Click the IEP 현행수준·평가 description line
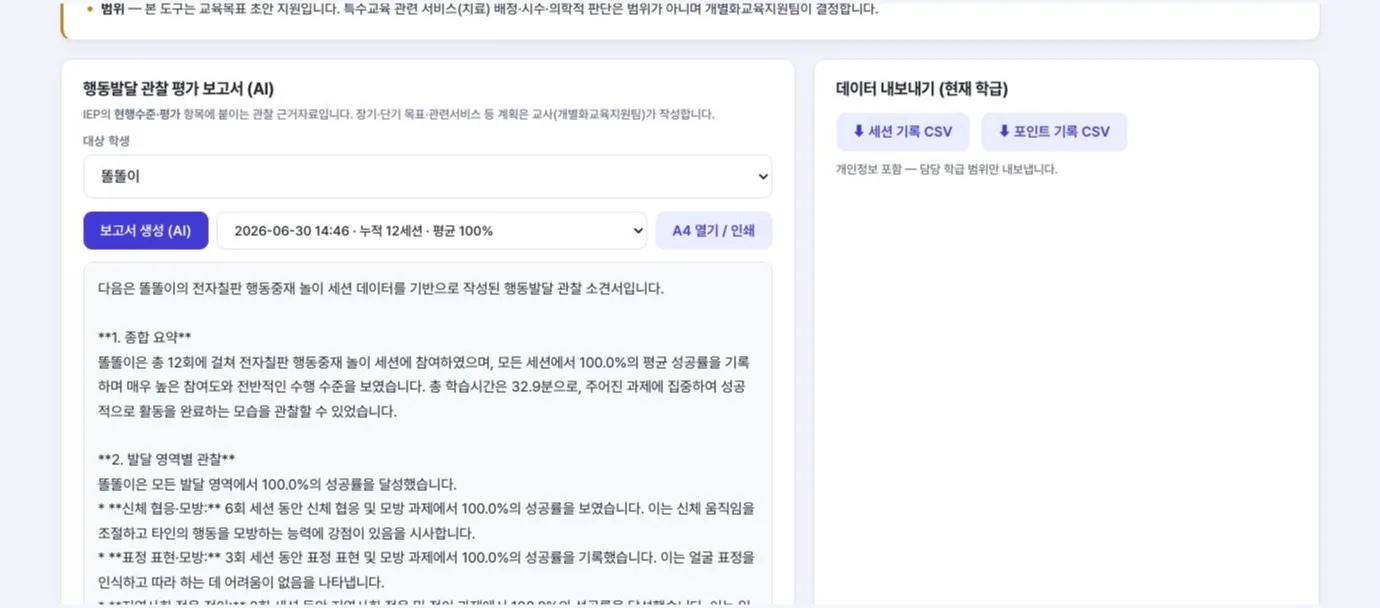This screenshot has width=1380, height=608. pyautogui.click(x=398, y=114)
